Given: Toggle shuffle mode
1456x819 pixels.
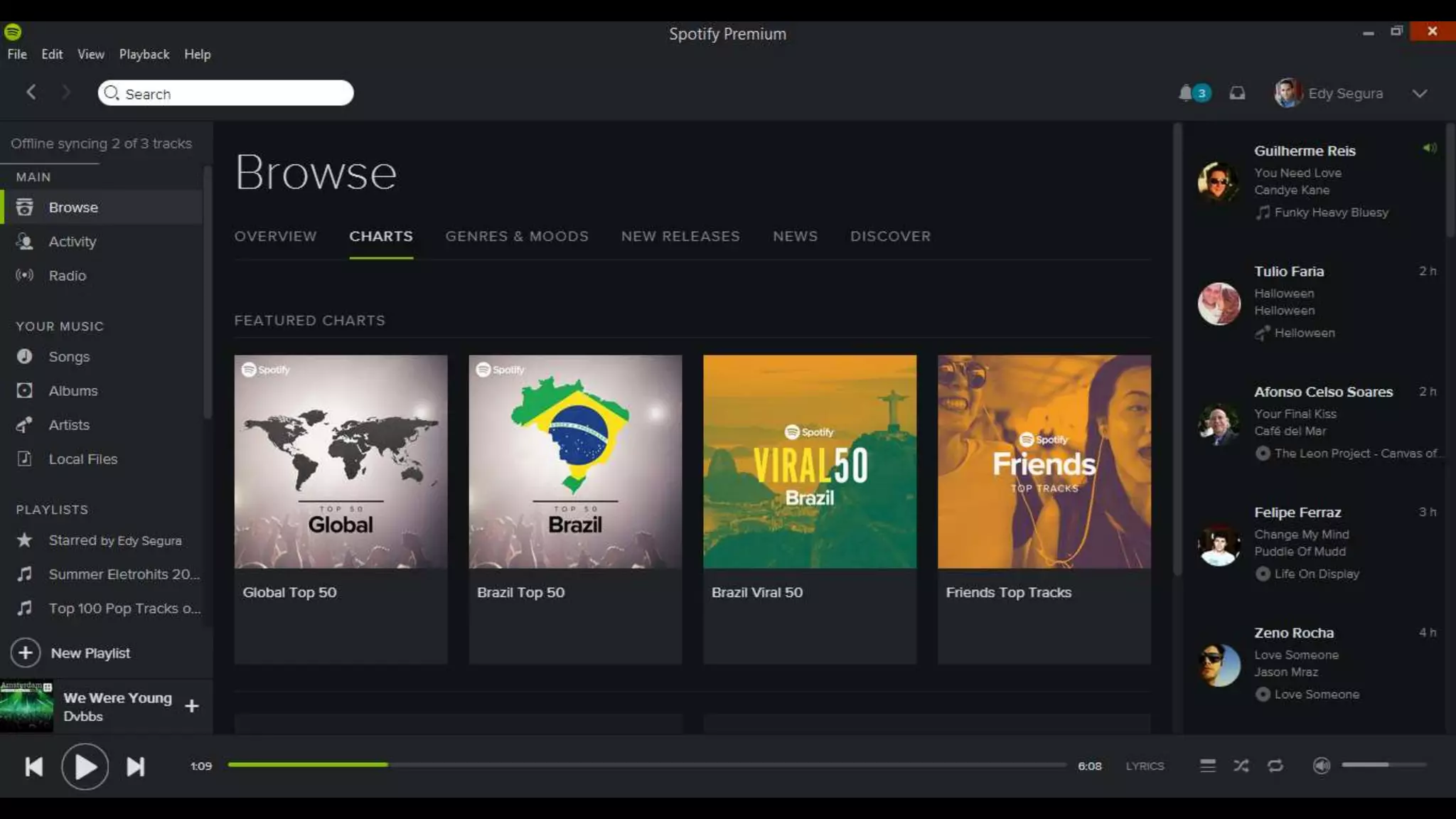Looking at the screenshot, I should click(x=1241, y=766).
